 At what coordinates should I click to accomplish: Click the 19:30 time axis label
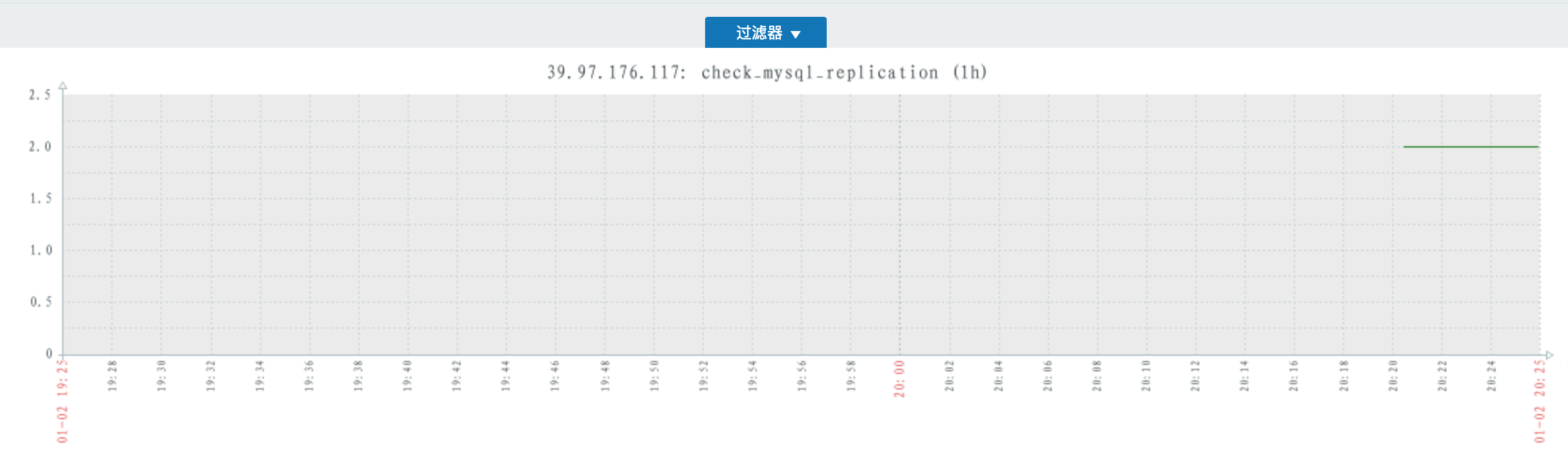[x=161, y=376]
